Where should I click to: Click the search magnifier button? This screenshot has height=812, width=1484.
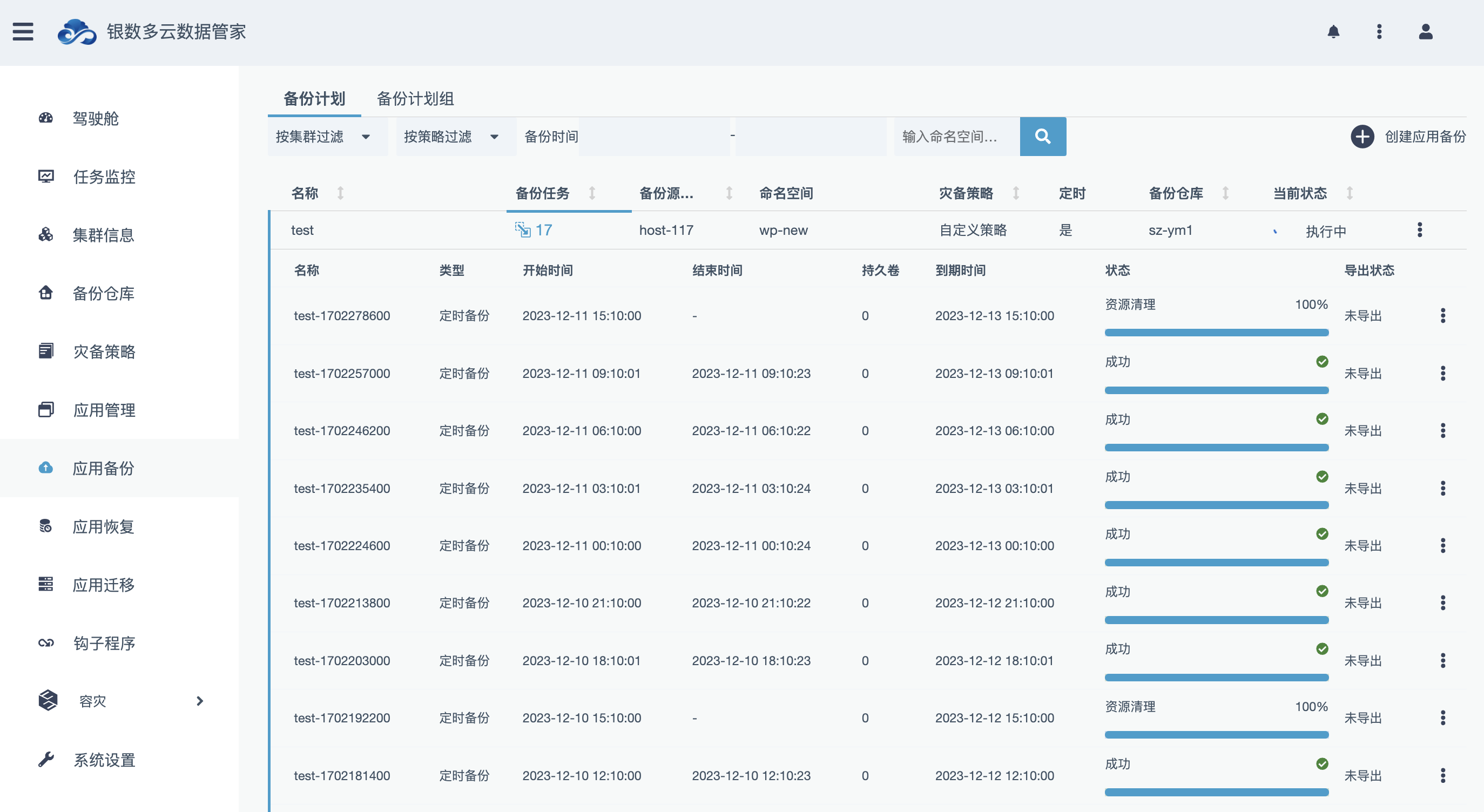coord(1043,137)
